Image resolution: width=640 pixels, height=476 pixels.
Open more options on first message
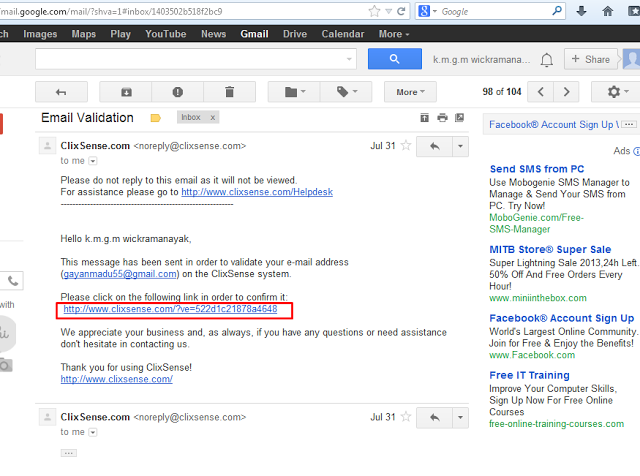coord(460,146)
